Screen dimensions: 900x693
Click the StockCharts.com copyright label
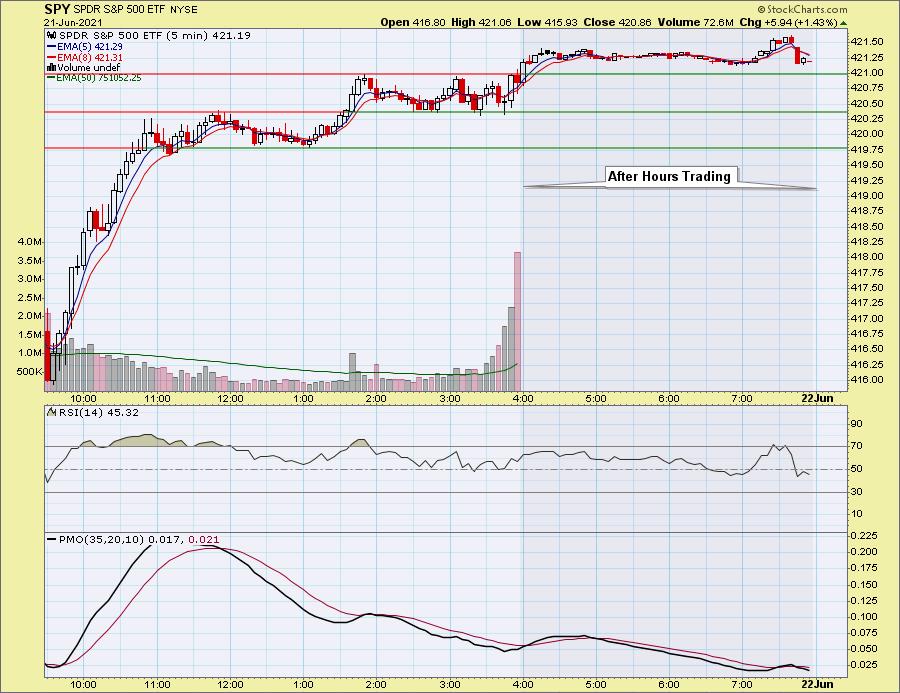pyautogui.click(x=802, y=9)
